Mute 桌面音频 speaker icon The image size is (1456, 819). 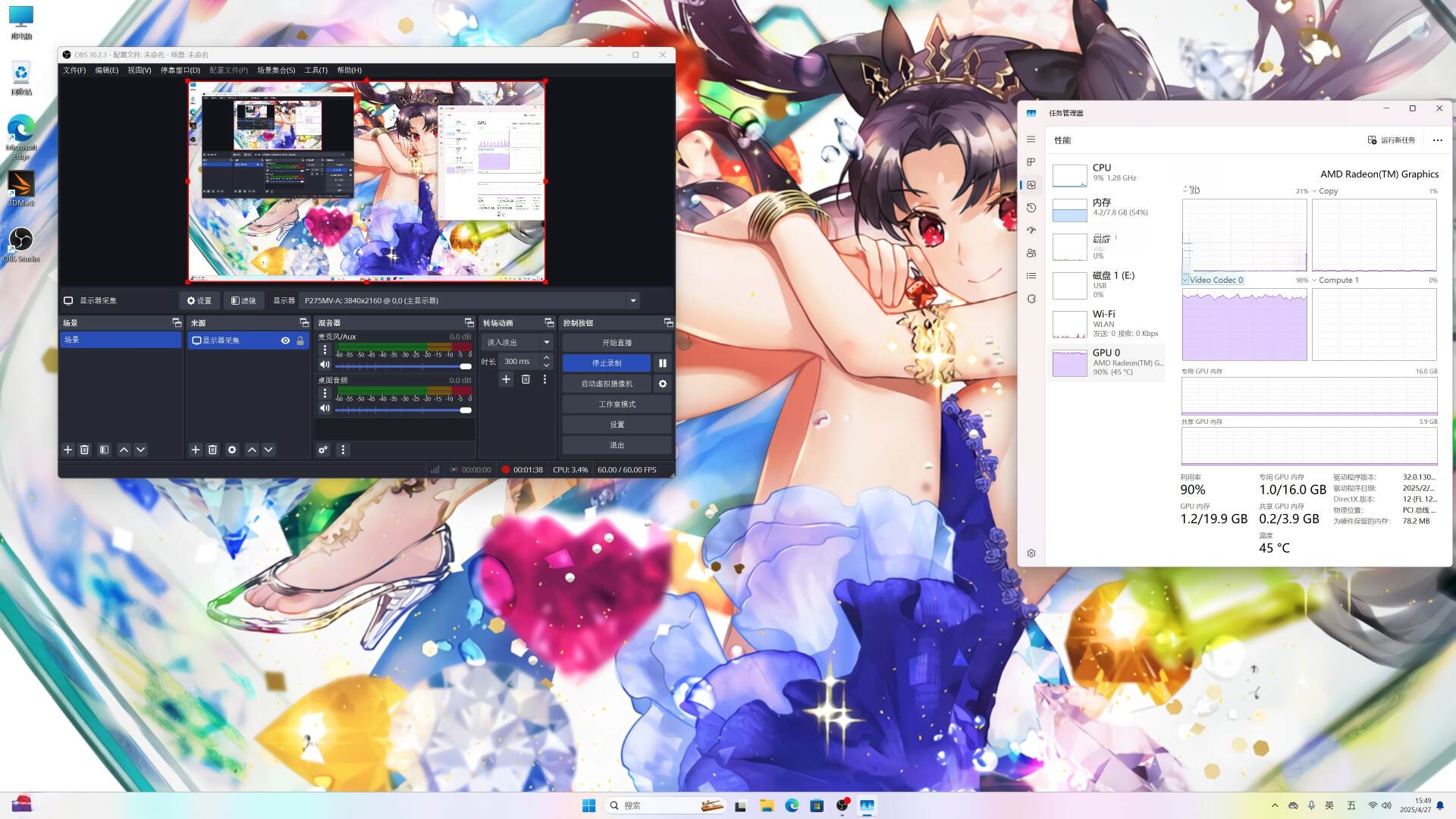pyautogui.click(x=325, y=408)
